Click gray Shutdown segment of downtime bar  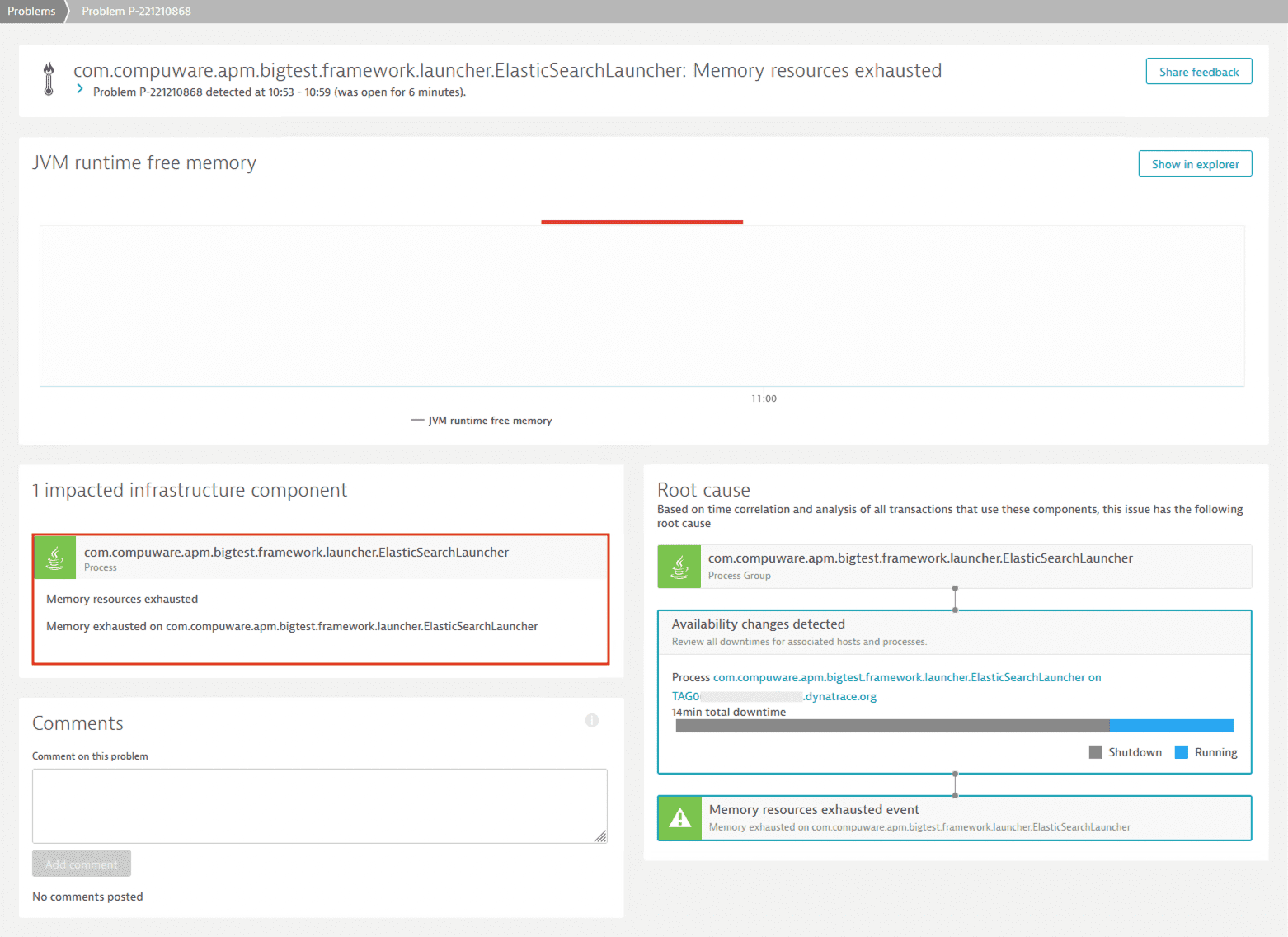[892, 726]
